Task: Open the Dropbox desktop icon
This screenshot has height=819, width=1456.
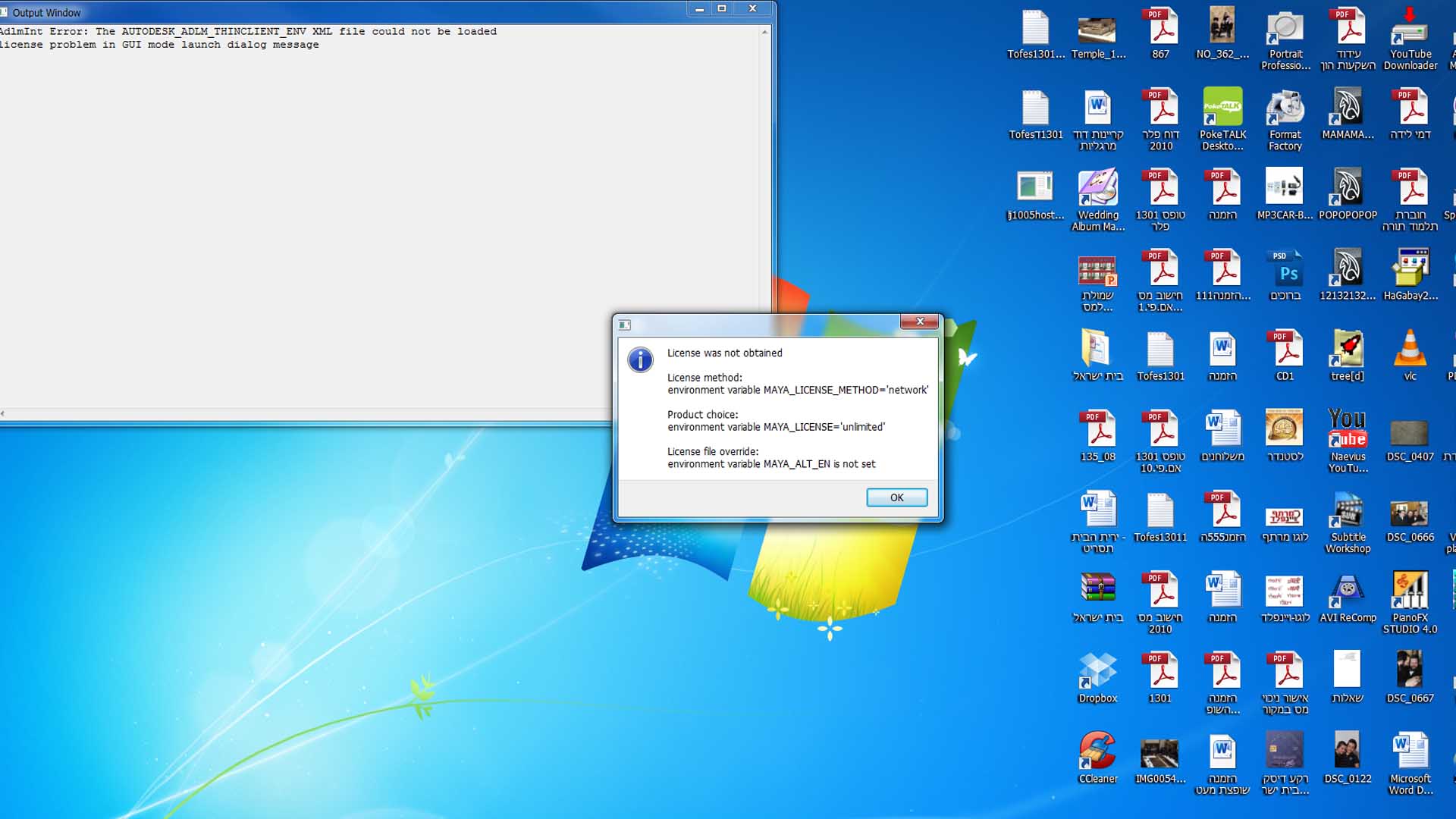Action: point(1097,670)
